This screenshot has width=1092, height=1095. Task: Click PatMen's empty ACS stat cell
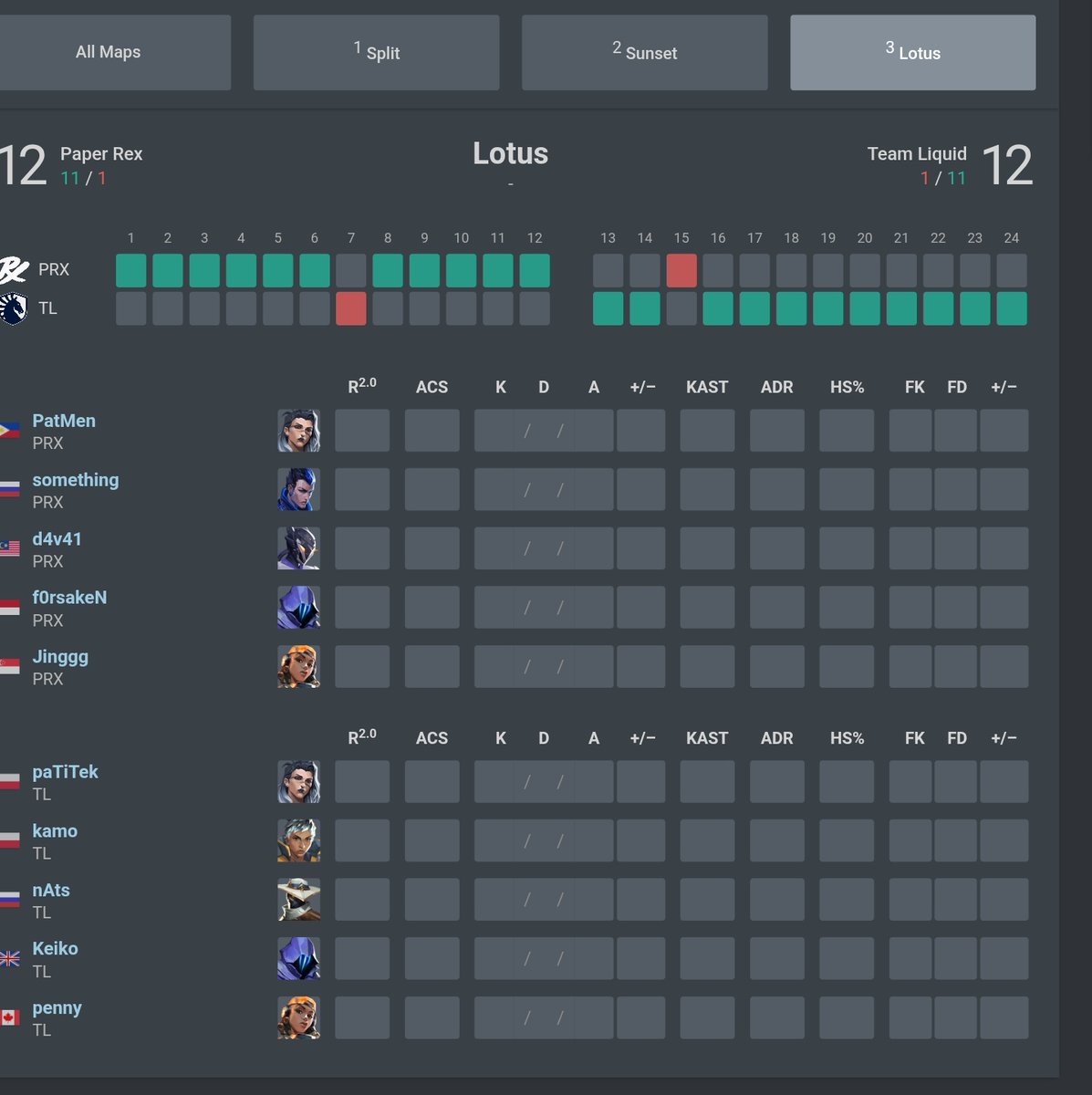pos(432,431)
